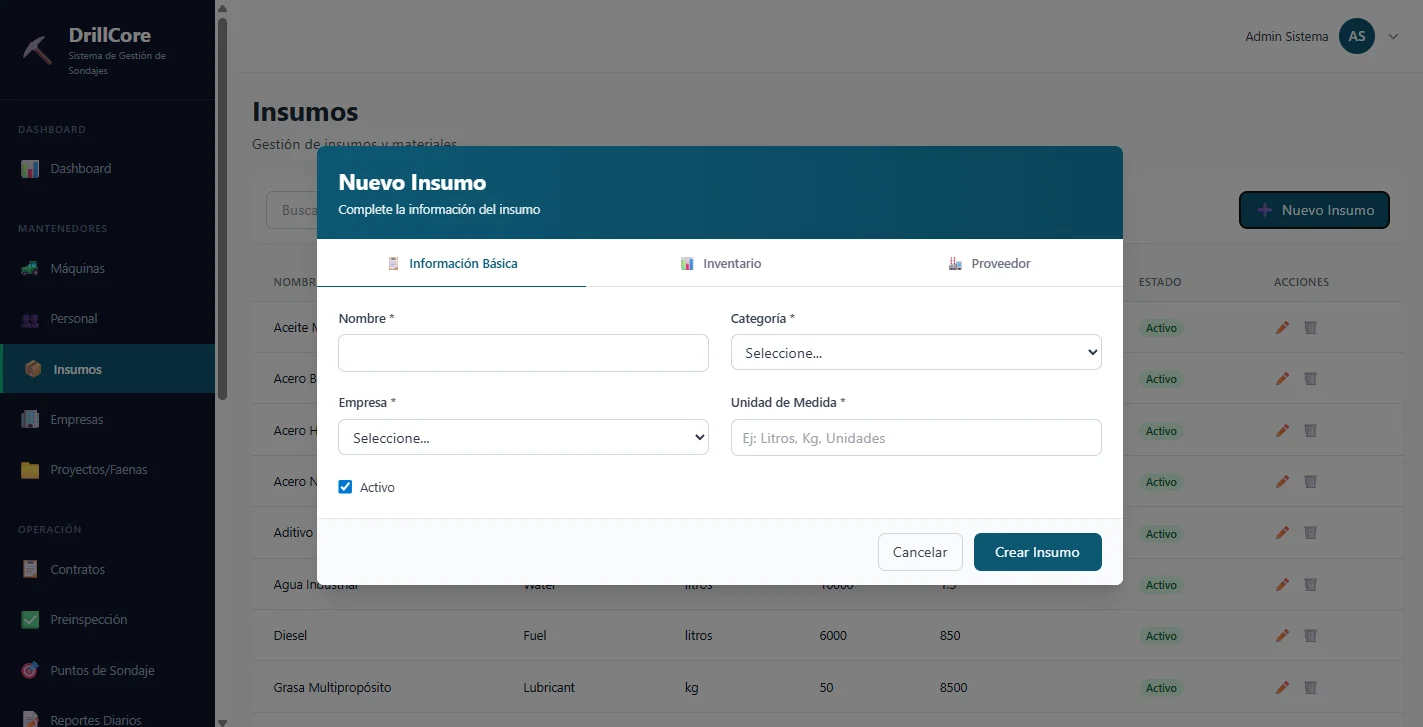Click the sidebar vertical scrollbar
Screen dimensions: 1423x727
pos(222,200)
